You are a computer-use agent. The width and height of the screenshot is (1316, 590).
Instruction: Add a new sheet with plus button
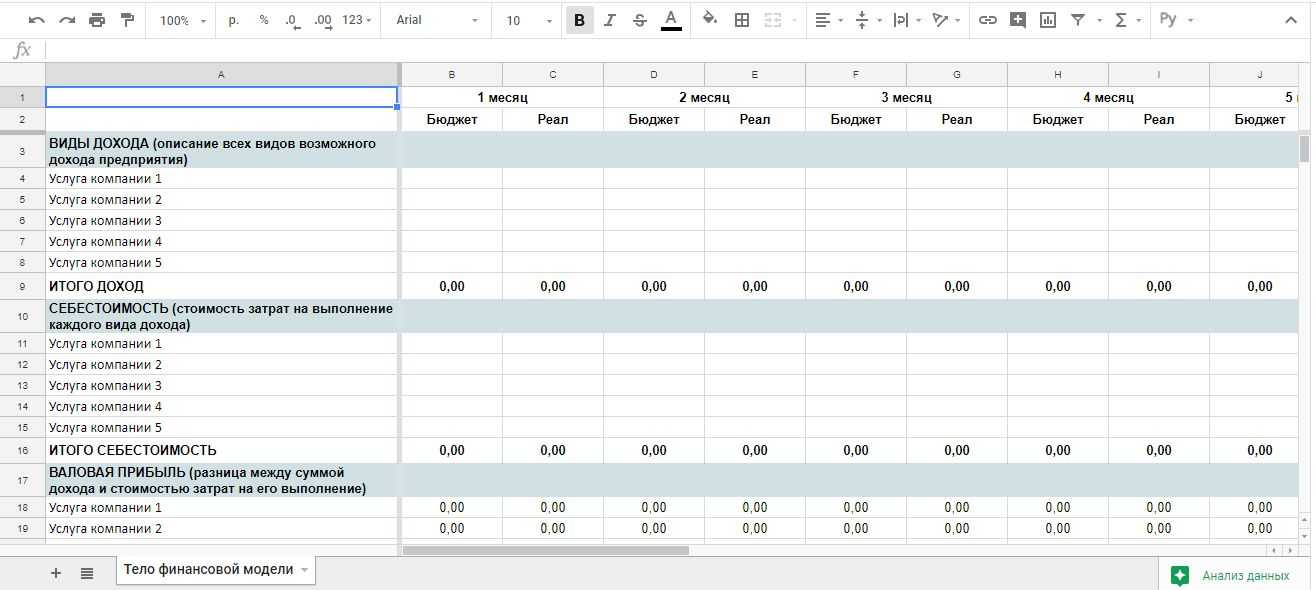click(56, 573)
